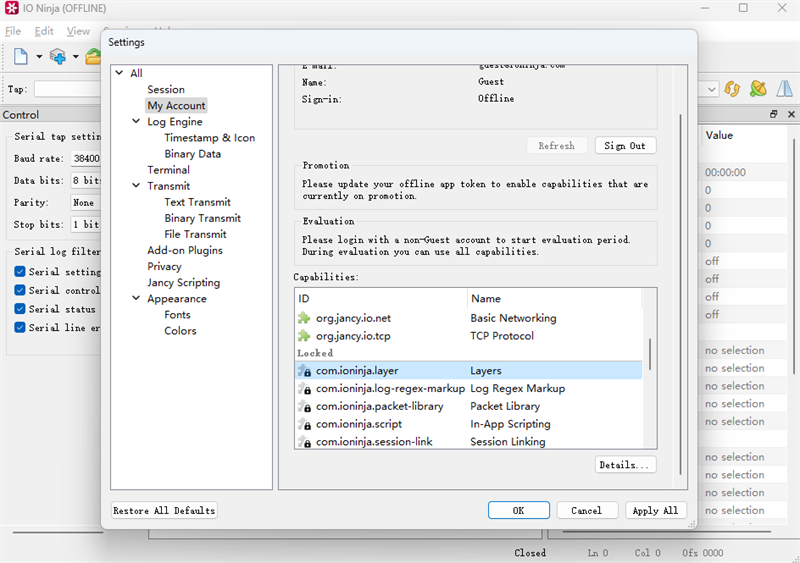Close the side panel with X icon

click(791, 114)
